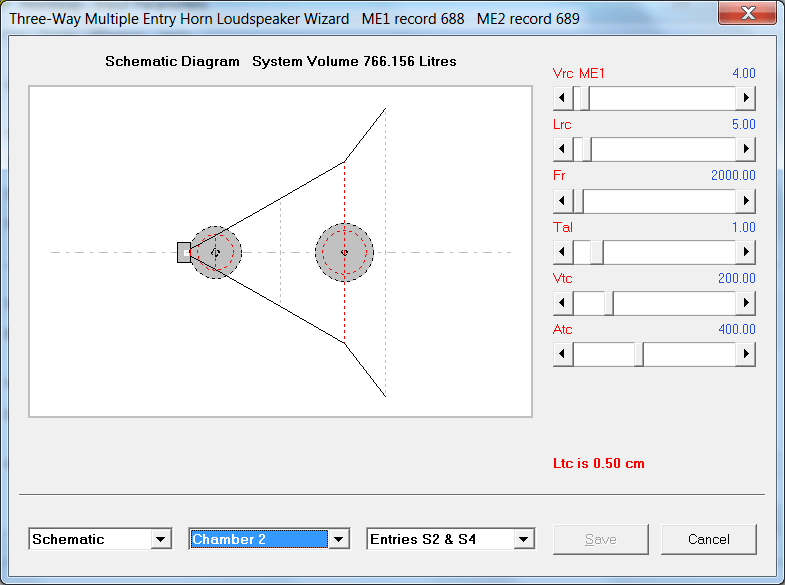Increase Fr using its right arrow
The width and height of the screenshot is (785, 585).
pyautogui.click(x=745, y=201)
